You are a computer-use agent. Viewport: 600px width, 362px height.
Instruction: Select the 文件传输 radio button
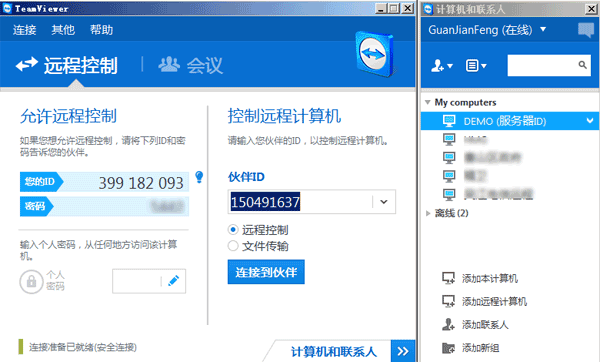(233, 246)
